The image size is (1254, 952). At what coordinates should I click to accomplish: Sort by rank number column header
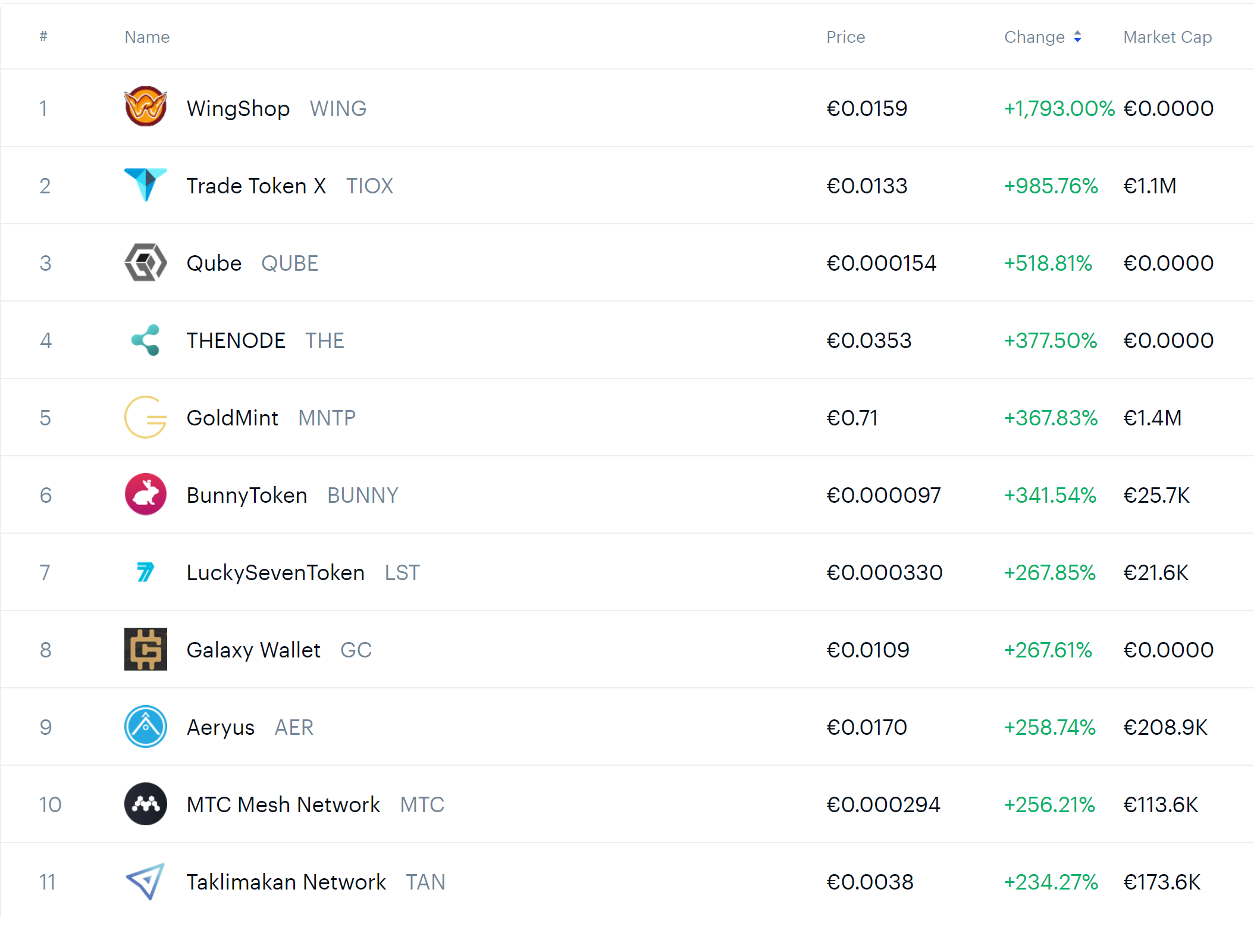click(x=43, y=37)
